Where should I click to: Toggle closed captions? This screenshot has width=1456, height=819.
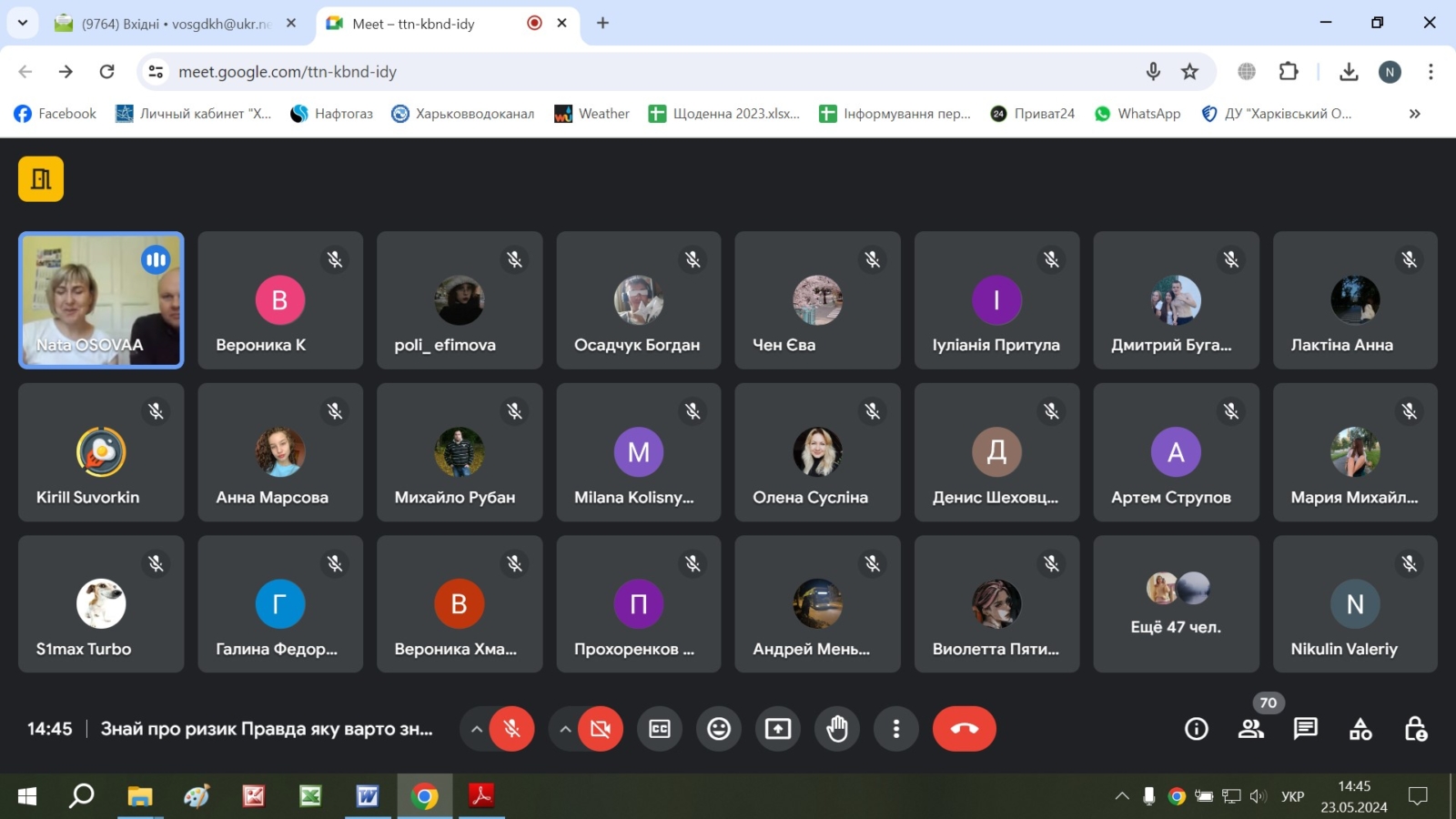[660, 729]
